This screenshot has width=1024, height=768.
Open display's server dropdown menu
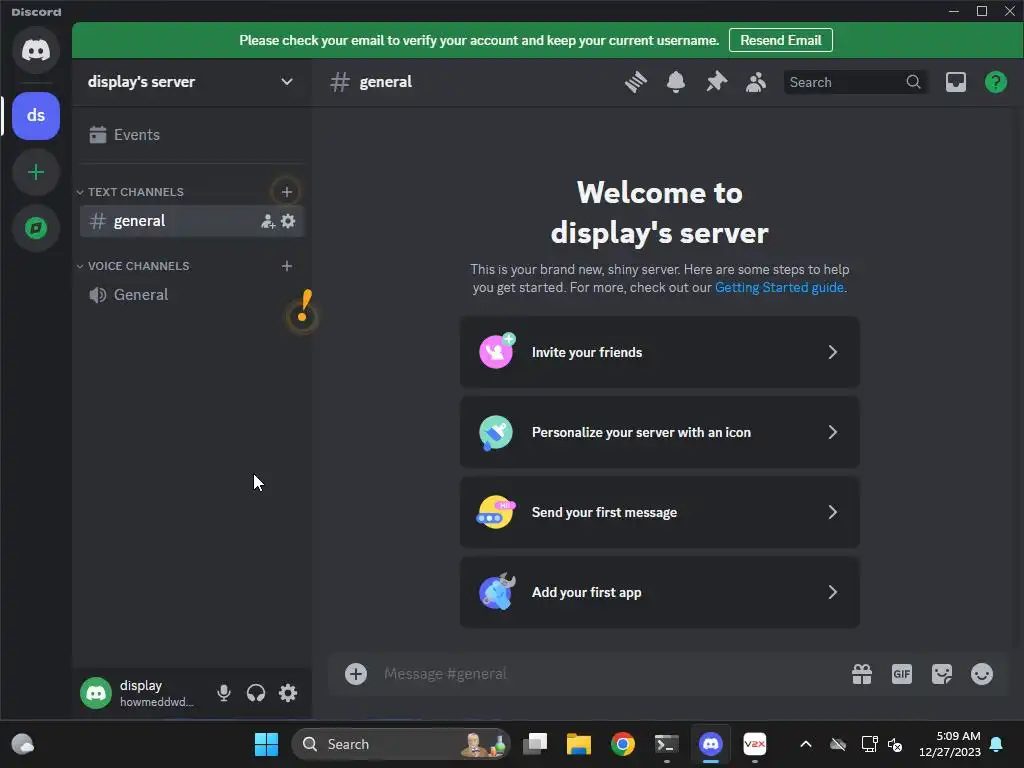coord(191,82)
